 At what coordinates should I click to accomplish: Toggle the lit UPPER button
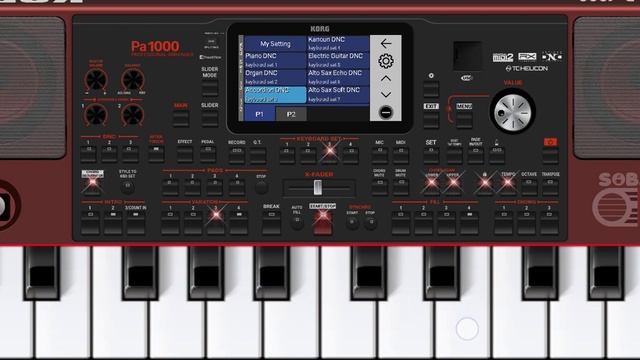[x=453, y=187]
